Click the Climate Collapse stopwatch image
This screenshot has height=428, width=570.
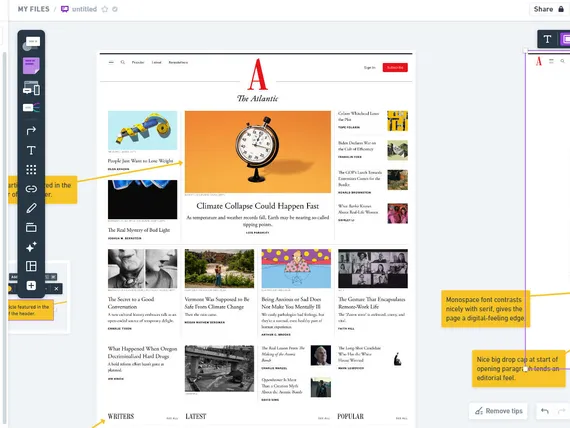click(258, 152)
